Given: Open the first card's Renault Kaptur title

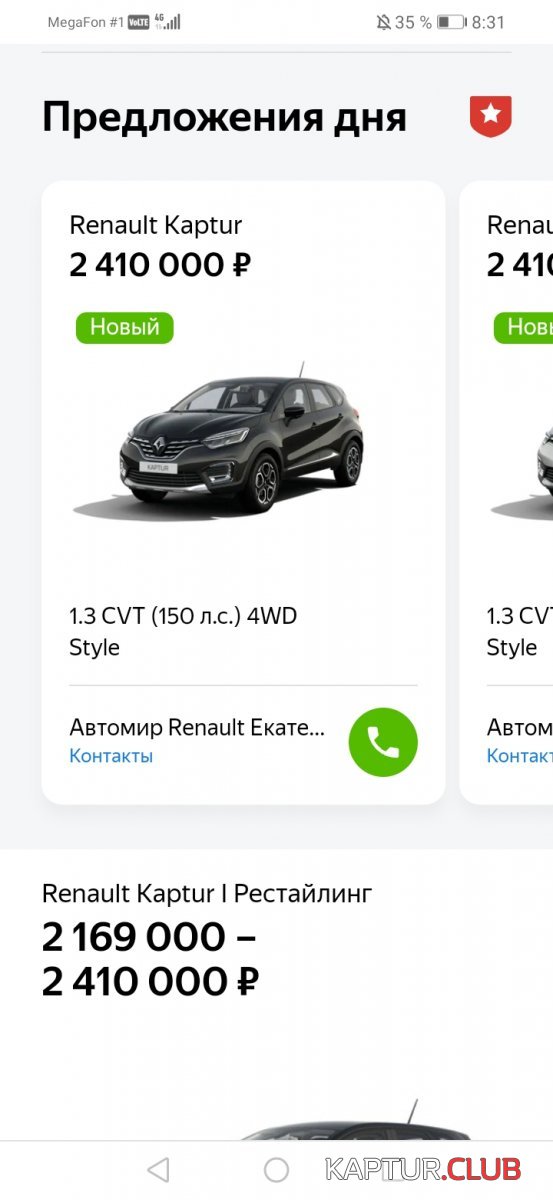Looking at the screenshot, I should (x=155, y=225).
